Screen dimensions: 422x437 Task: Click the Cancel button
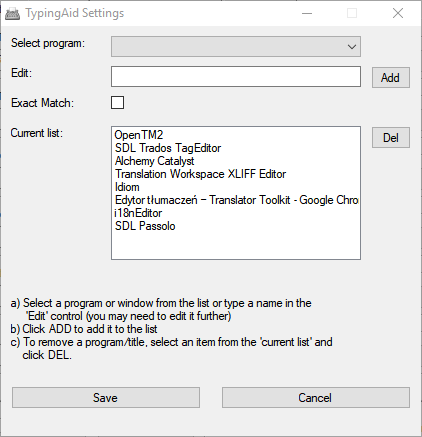click(x=316, y=397)
